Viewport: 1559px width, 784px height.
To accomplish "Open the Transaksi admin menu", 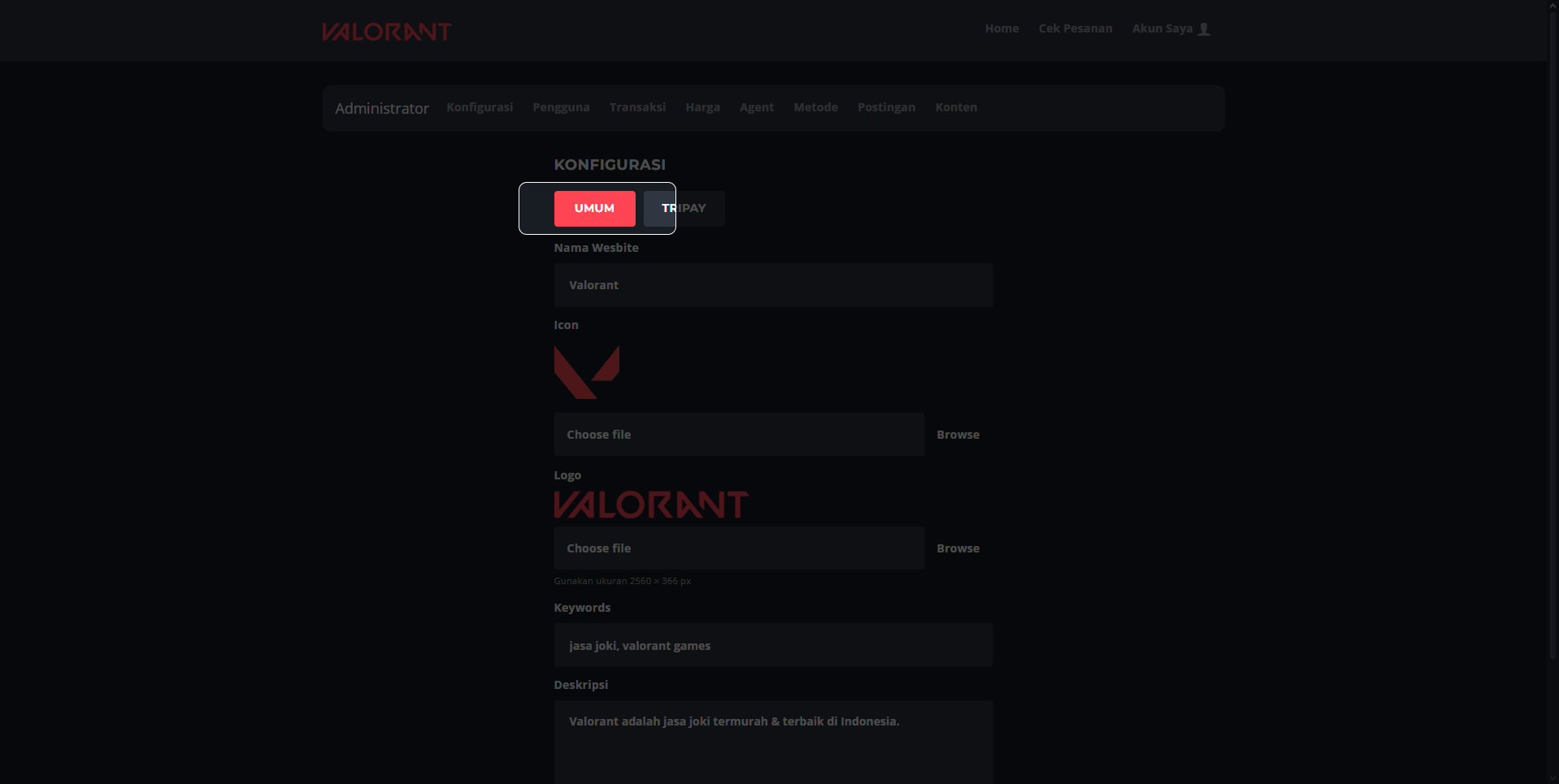I will point(637,107).
